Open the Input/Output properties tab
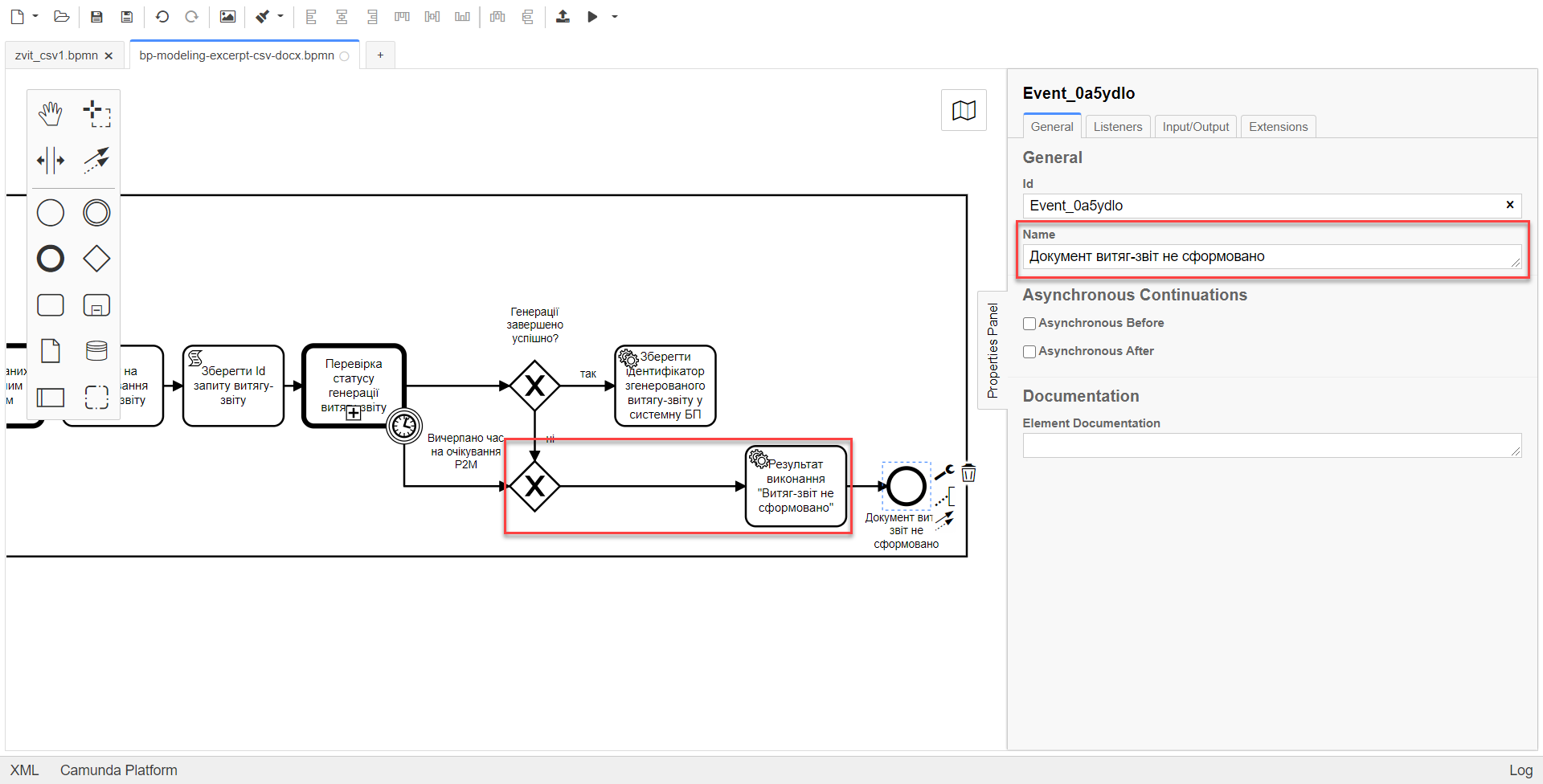Viewport: 1543px width, 784px height. pos(1196,126)
